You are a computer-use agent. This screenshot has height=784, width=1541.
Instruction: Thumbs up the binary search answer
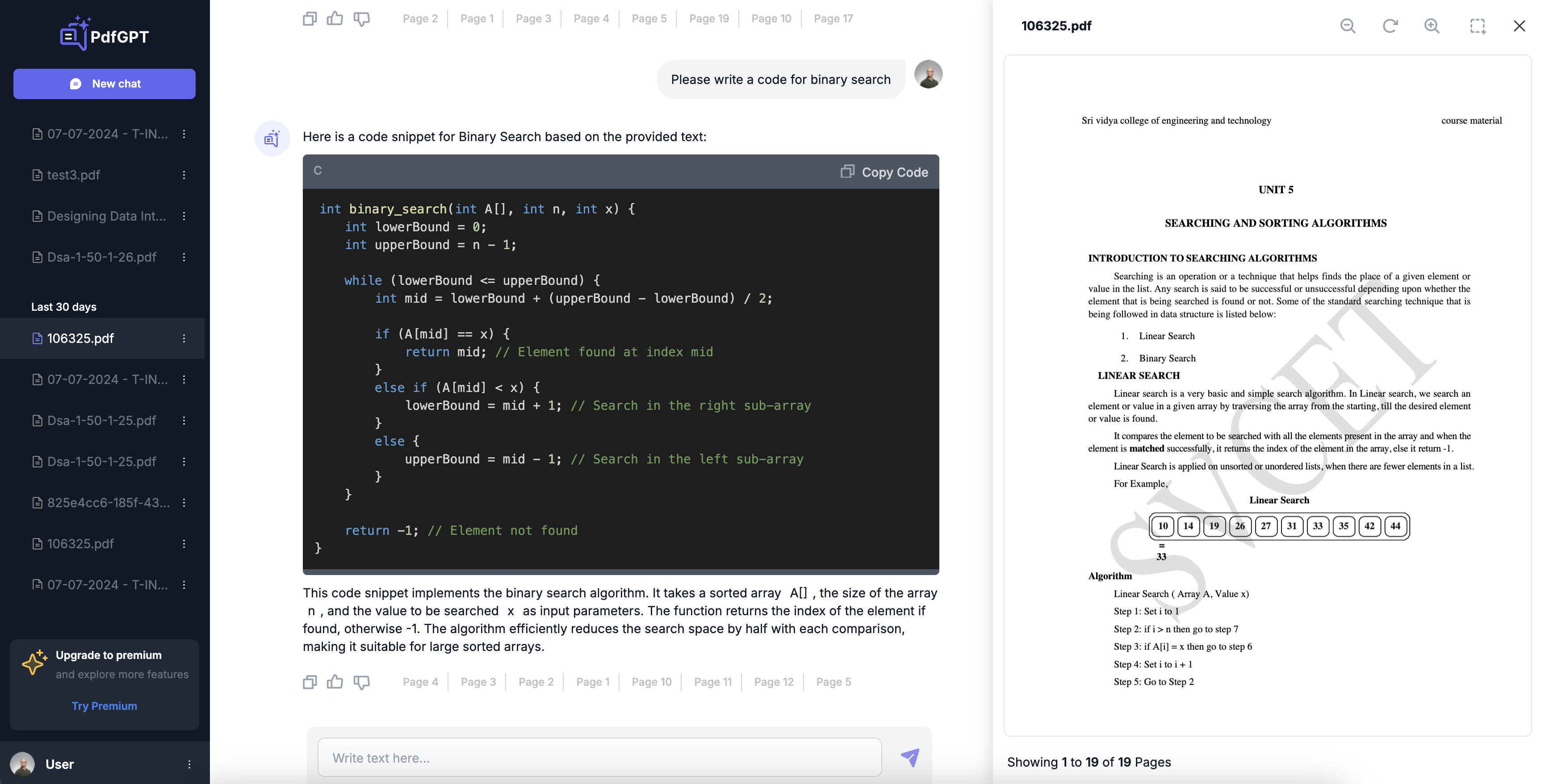pos(335,682)
